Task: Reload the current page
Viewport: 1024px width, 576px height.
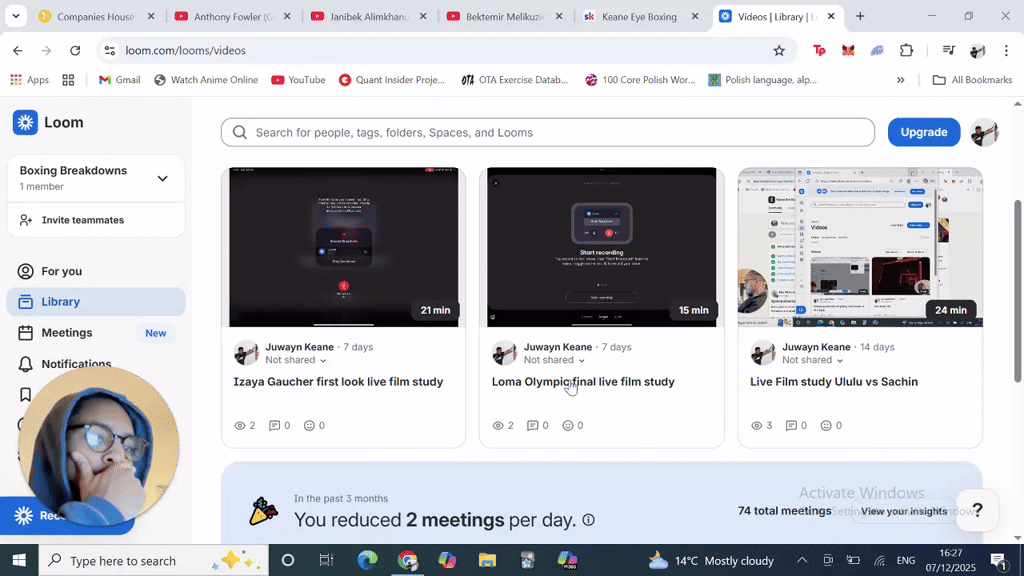Action: click(75, 50)
